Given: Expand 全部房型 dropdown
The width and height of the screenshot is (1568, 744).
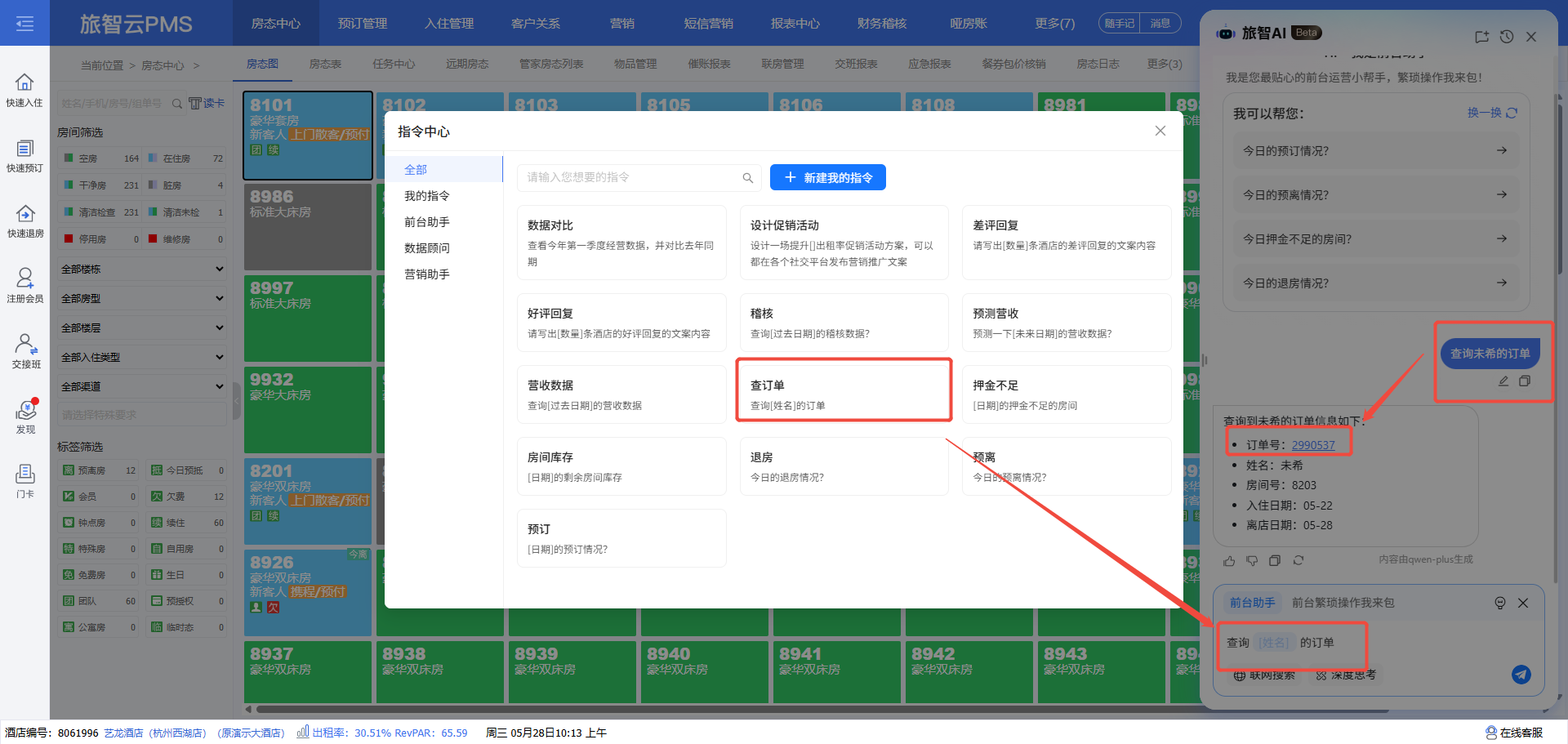Looking at the screenshot, I should pos(142,298).
